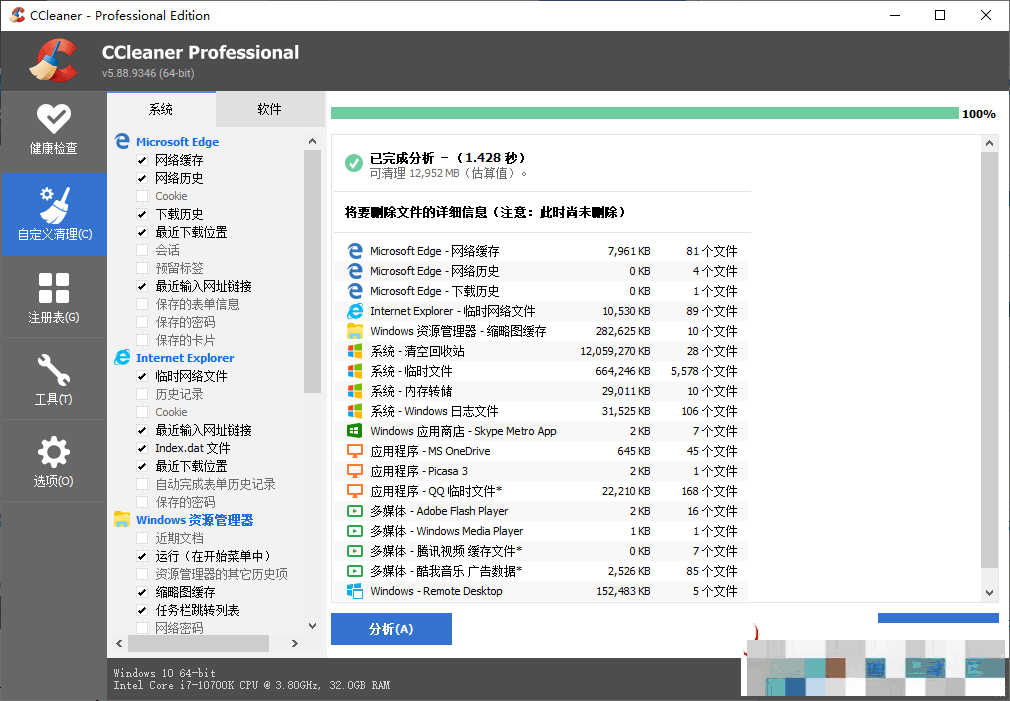Check the 自动完成表单历史记录 option
The height and width of the screenshot is (701, 1010).
142,484
